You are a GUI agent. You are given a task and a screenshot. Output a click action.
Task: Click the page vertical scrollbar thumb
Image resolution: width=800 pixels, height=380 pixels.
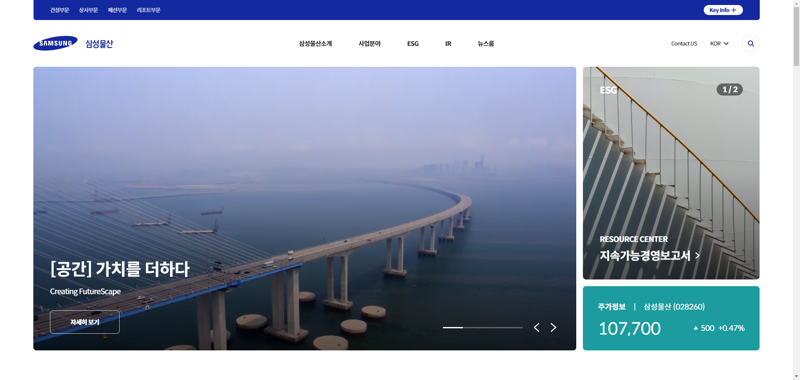tap(796, 37)
